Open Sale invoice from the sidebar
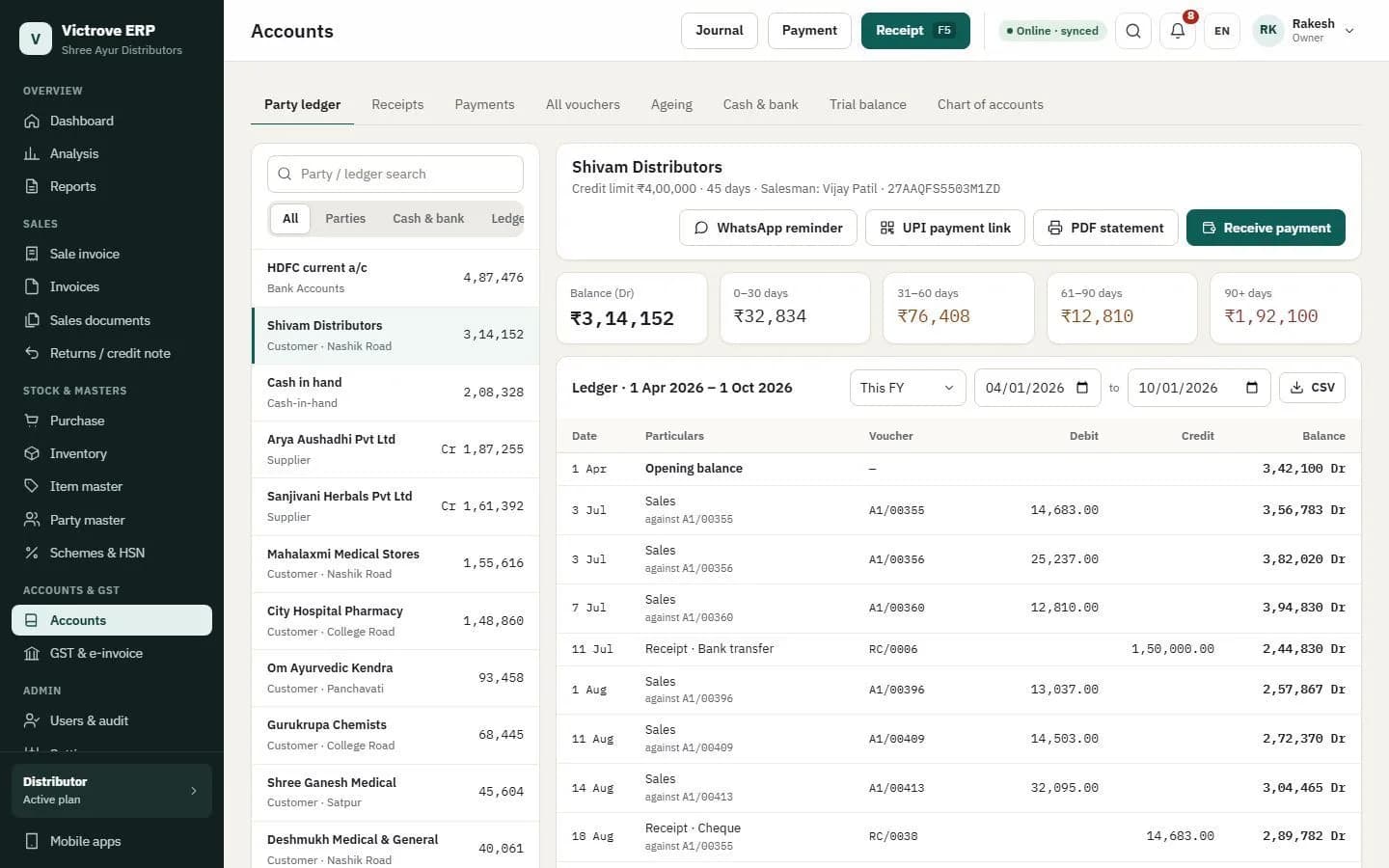The image size is (1389, 868). click(112, 254)
